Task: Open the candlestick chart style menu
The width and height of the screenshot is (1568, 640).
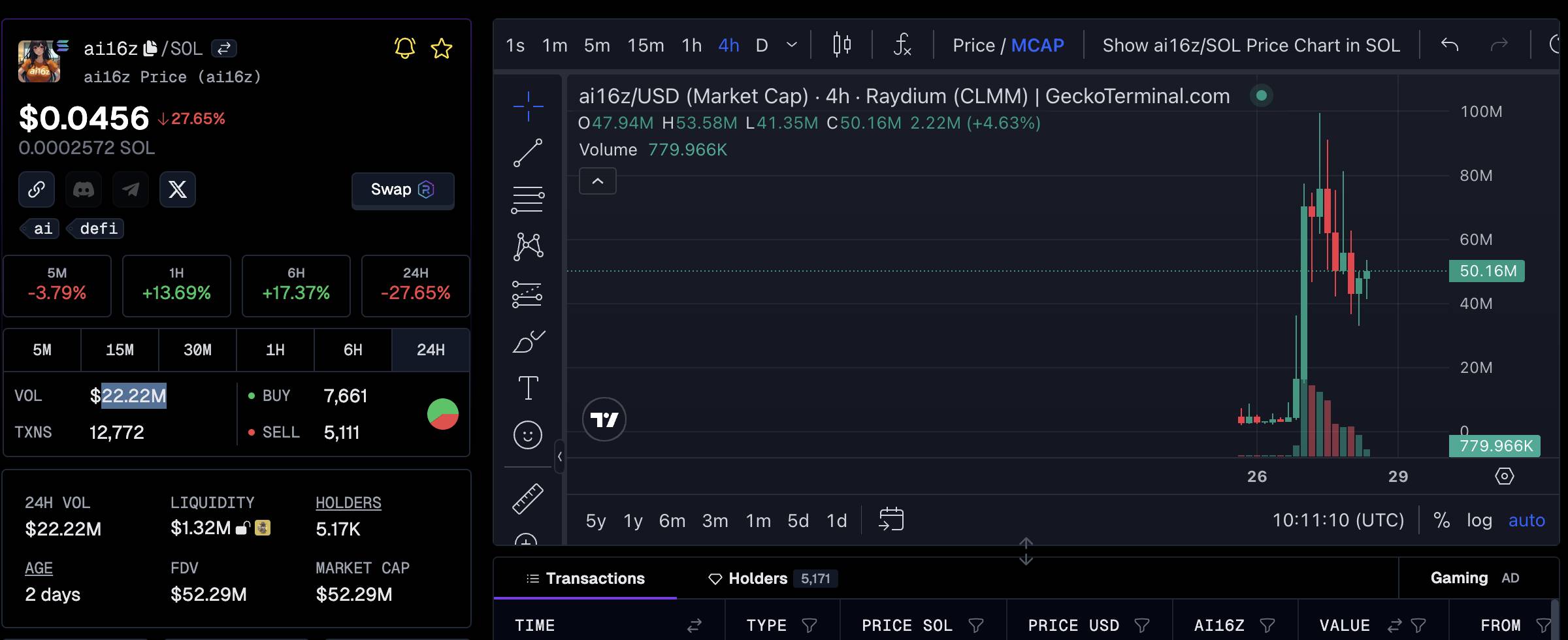Action: (x=841, y=45)
